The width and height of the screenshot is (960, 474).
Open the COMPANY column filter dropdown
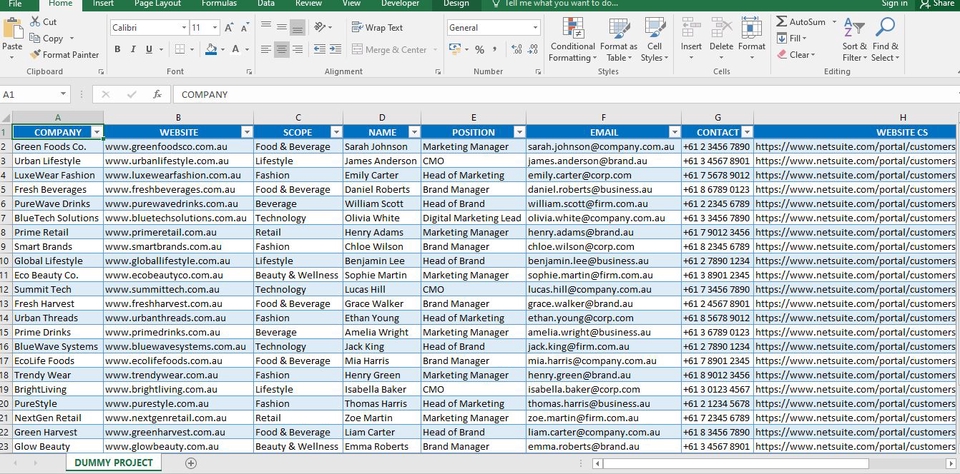pyautogui.click(x=96, y=132)
